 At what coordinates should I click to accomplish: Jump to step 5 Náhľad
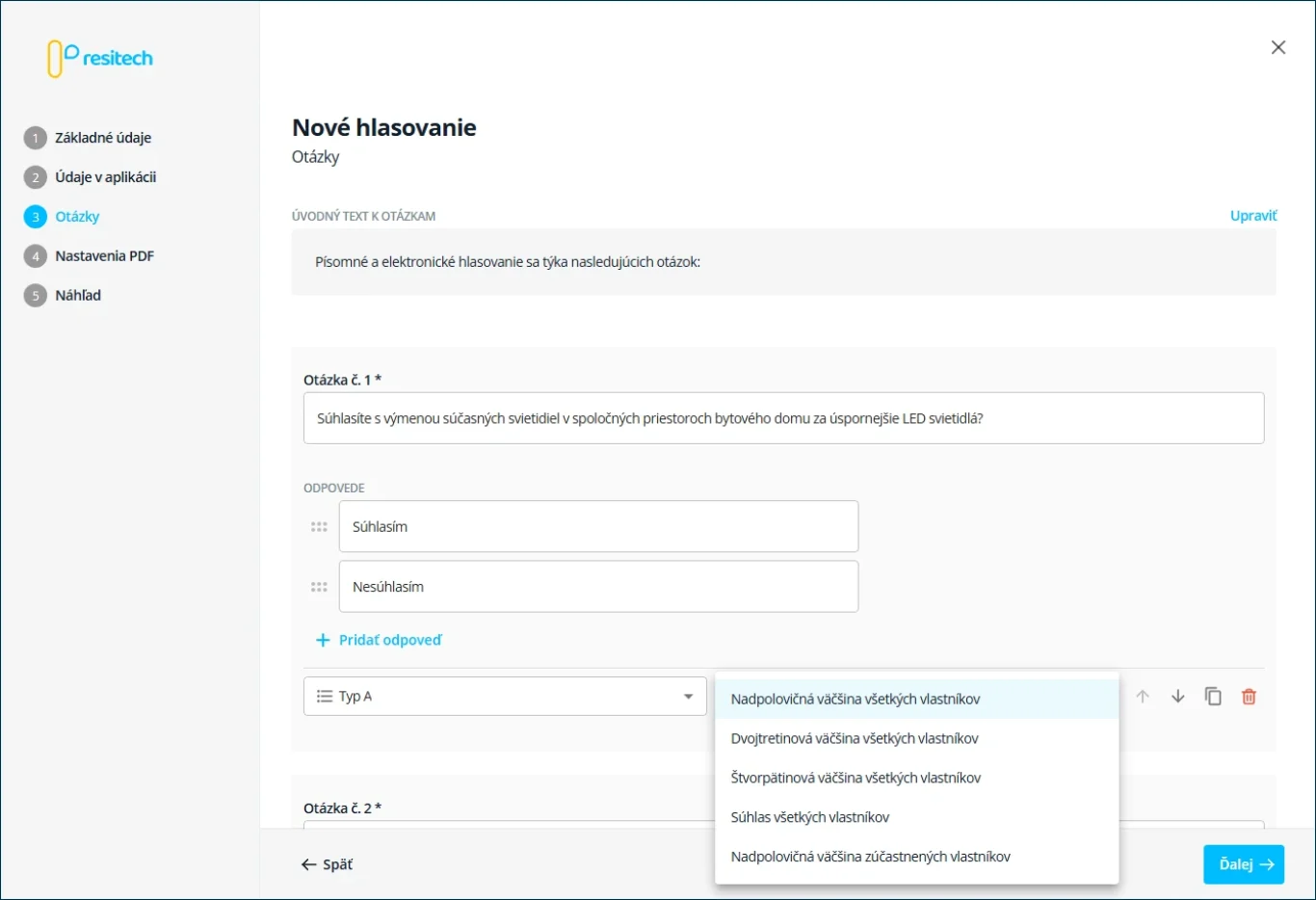[x=63, y=296]
